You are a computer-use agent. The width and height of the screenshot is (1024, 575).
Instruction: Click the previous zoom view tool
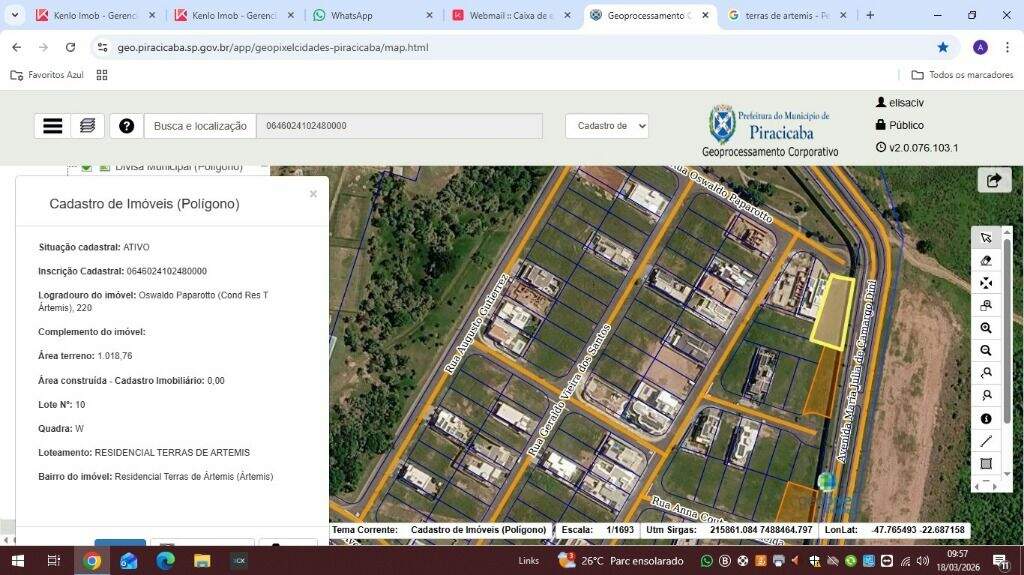[986, 373]
